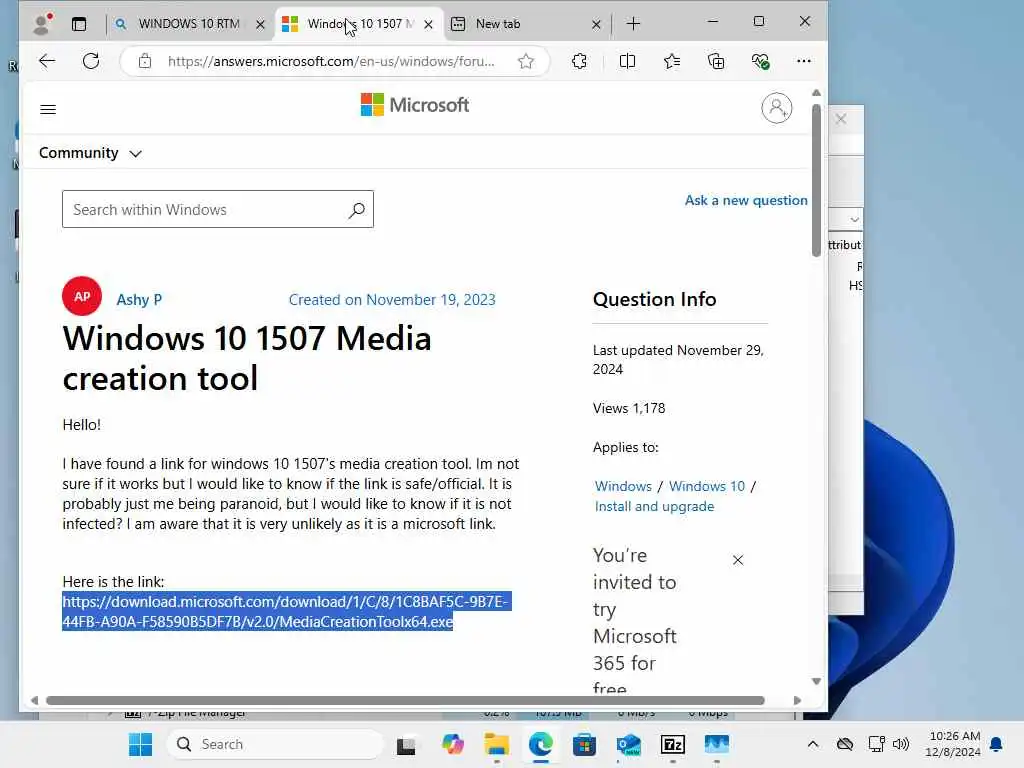The height and width of the screenshot is (768, 1024).
Task: Click the search magnifier in Search within Windows
Action: 357,210
